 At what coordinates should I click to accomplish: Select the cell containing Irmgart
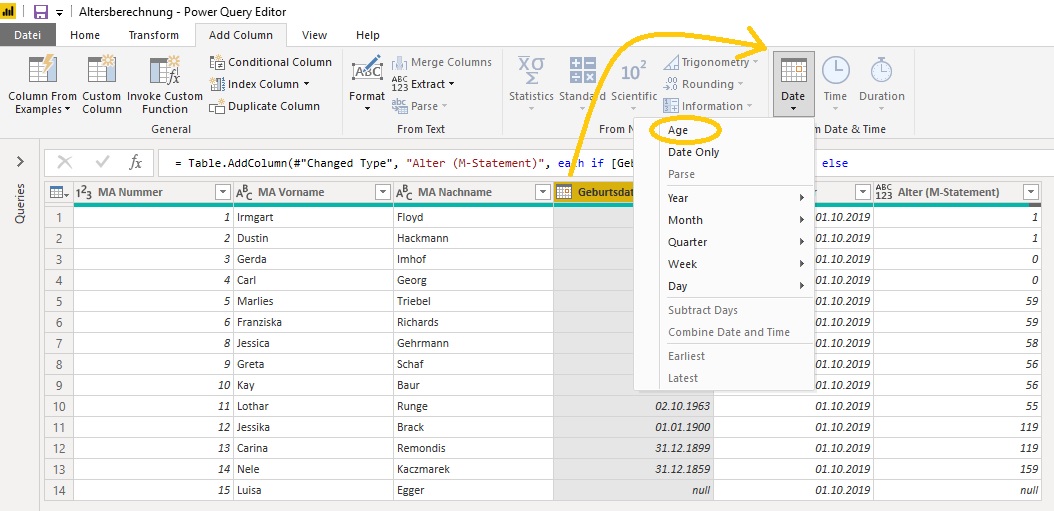(314, 217)
